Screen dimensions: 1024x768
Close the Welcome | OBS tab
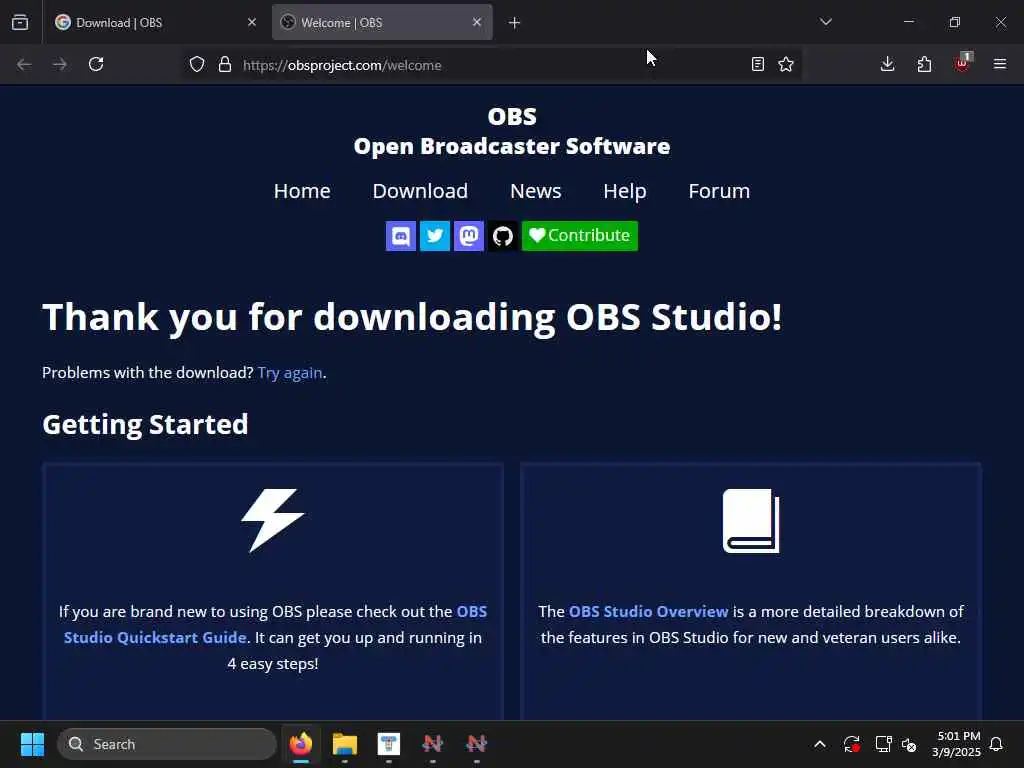[477, 22]
